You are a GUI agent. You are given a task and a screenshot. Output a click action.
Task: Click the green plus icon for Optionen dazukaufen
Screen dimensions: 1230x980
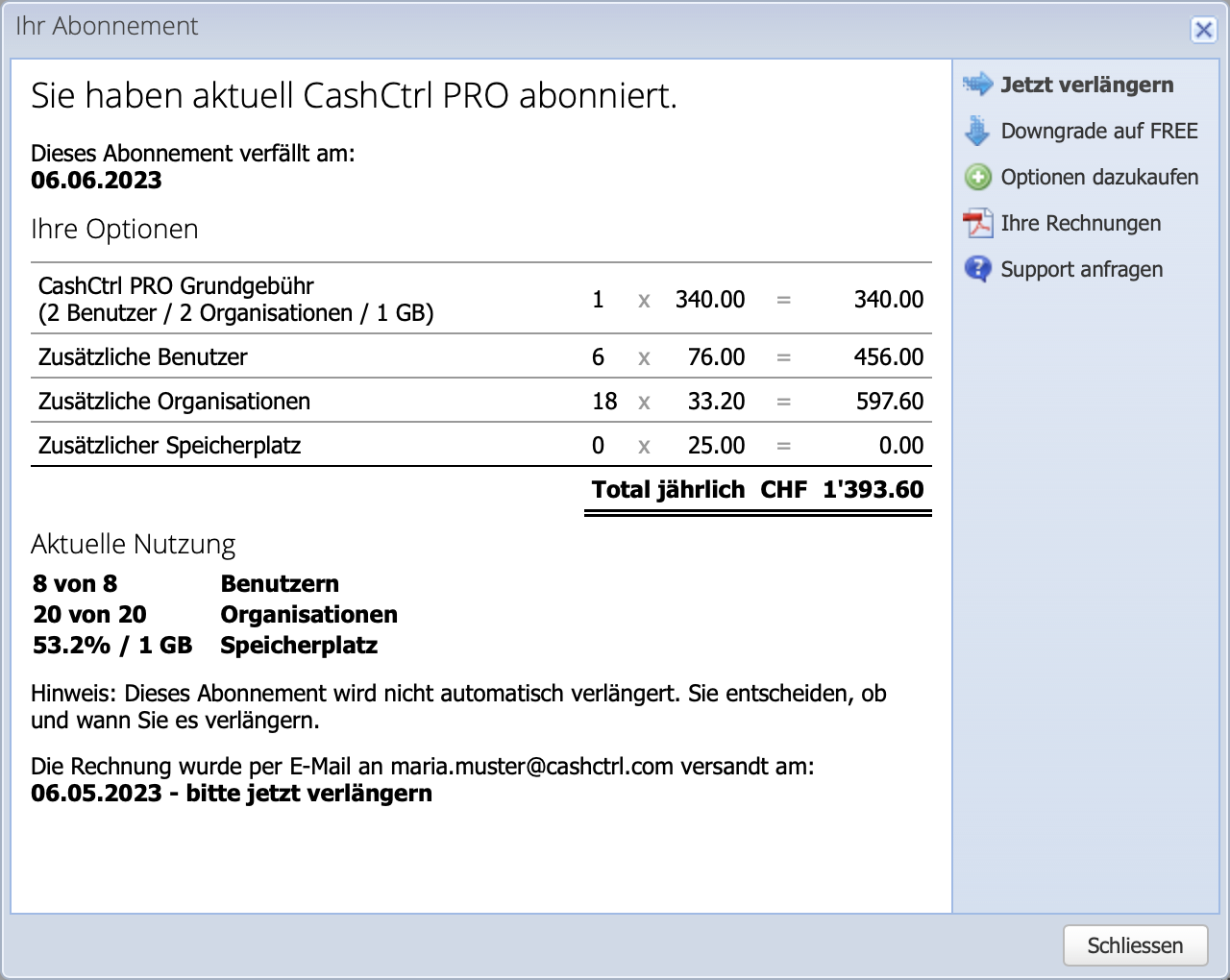coord(977,177)
